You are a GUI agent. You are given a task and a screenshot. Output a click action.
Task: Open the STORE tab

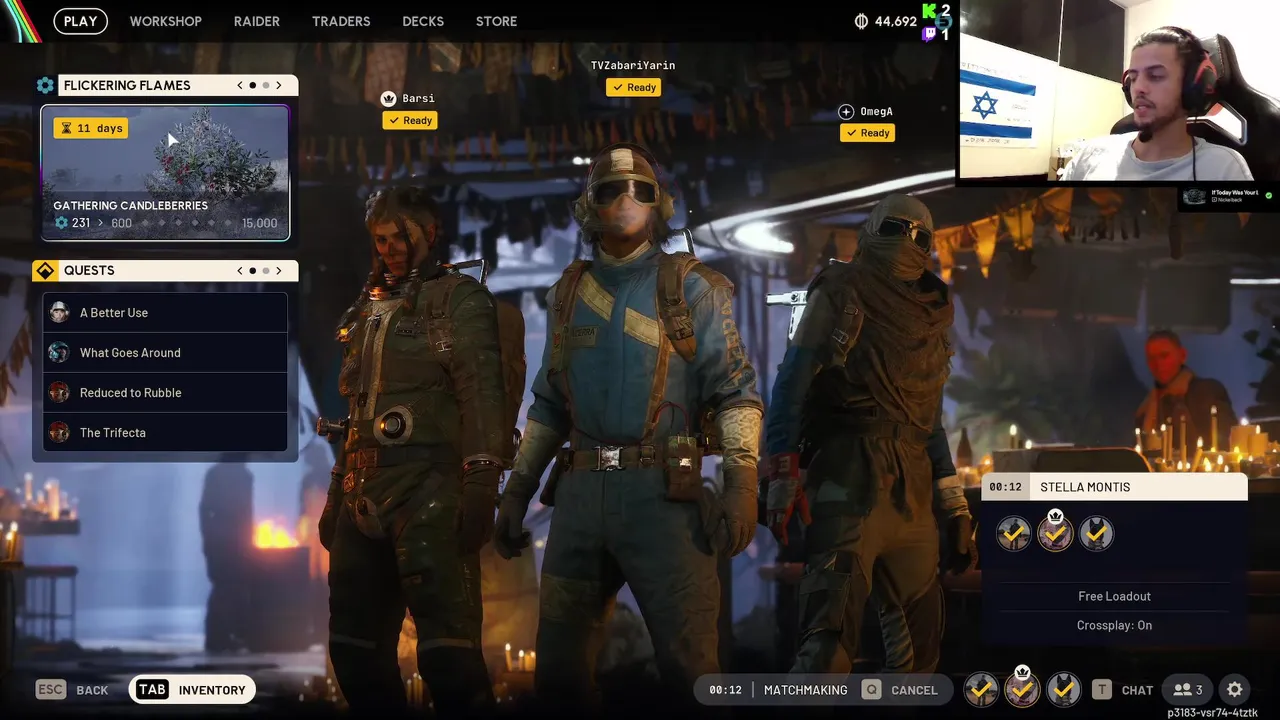pyautogui.click(x=497, y=21)
